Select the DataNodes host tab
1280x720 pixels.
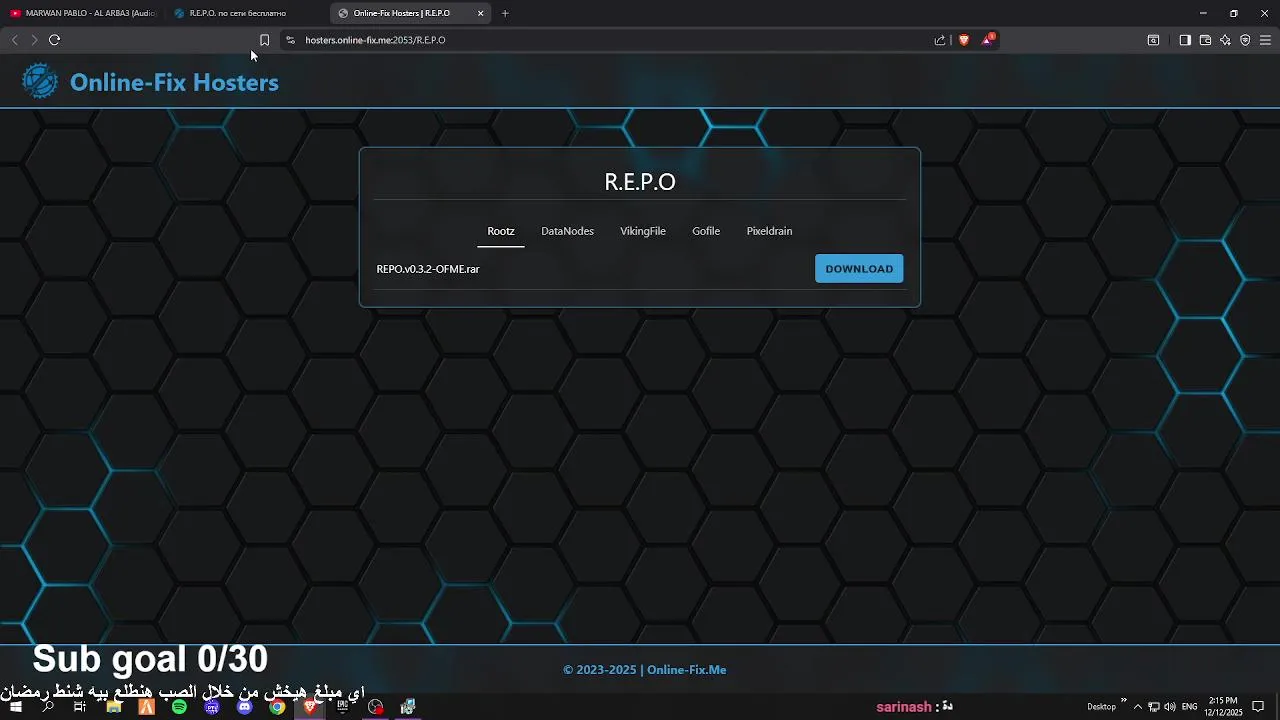tap(567, 231)
